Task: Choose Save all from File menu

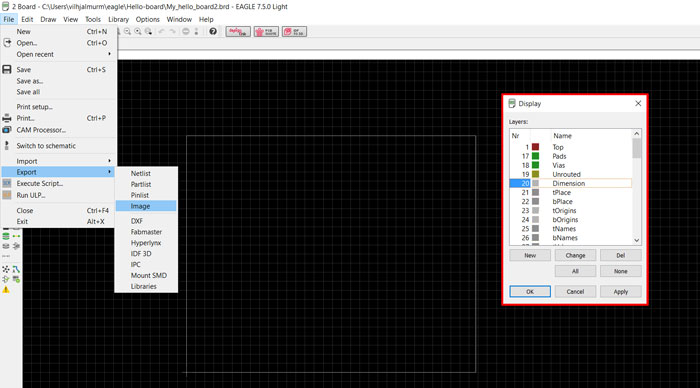Action: (x=58, y=92)
